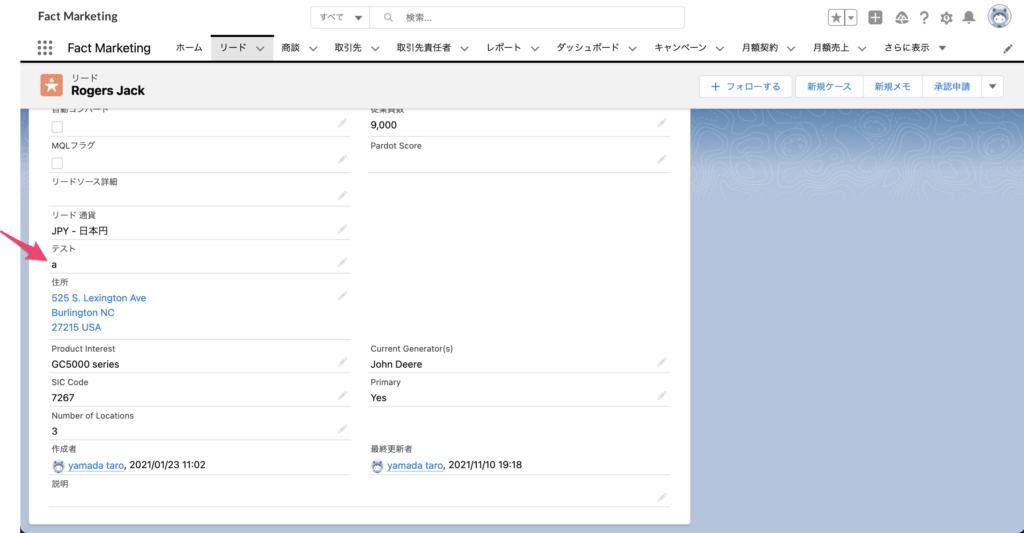Screen dimensions: 1024x533
Task: Open the user profile avatar
Action: click(999, 17)
